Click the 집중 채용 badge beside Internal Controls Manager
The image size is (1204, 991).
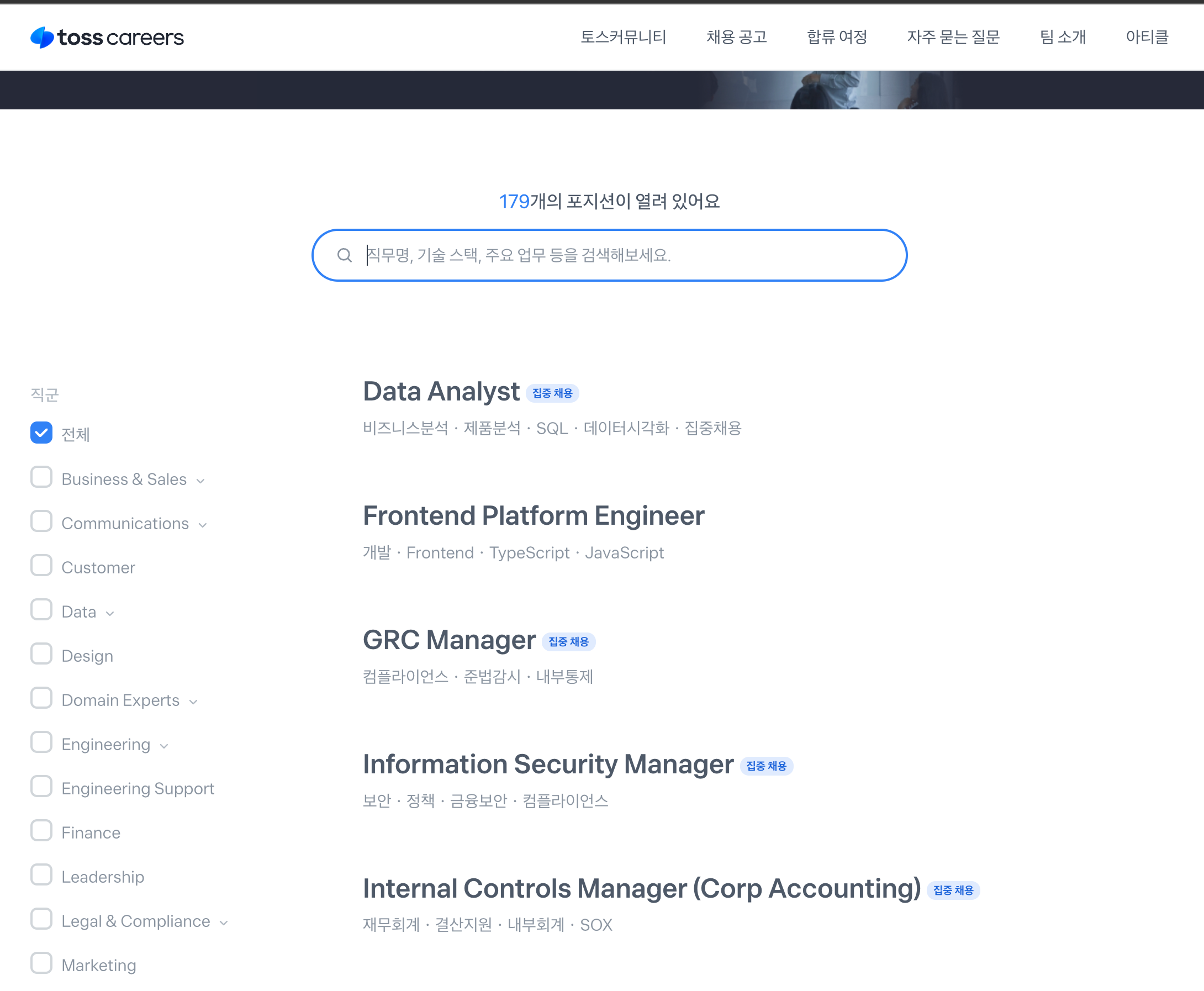coord(952,890)
